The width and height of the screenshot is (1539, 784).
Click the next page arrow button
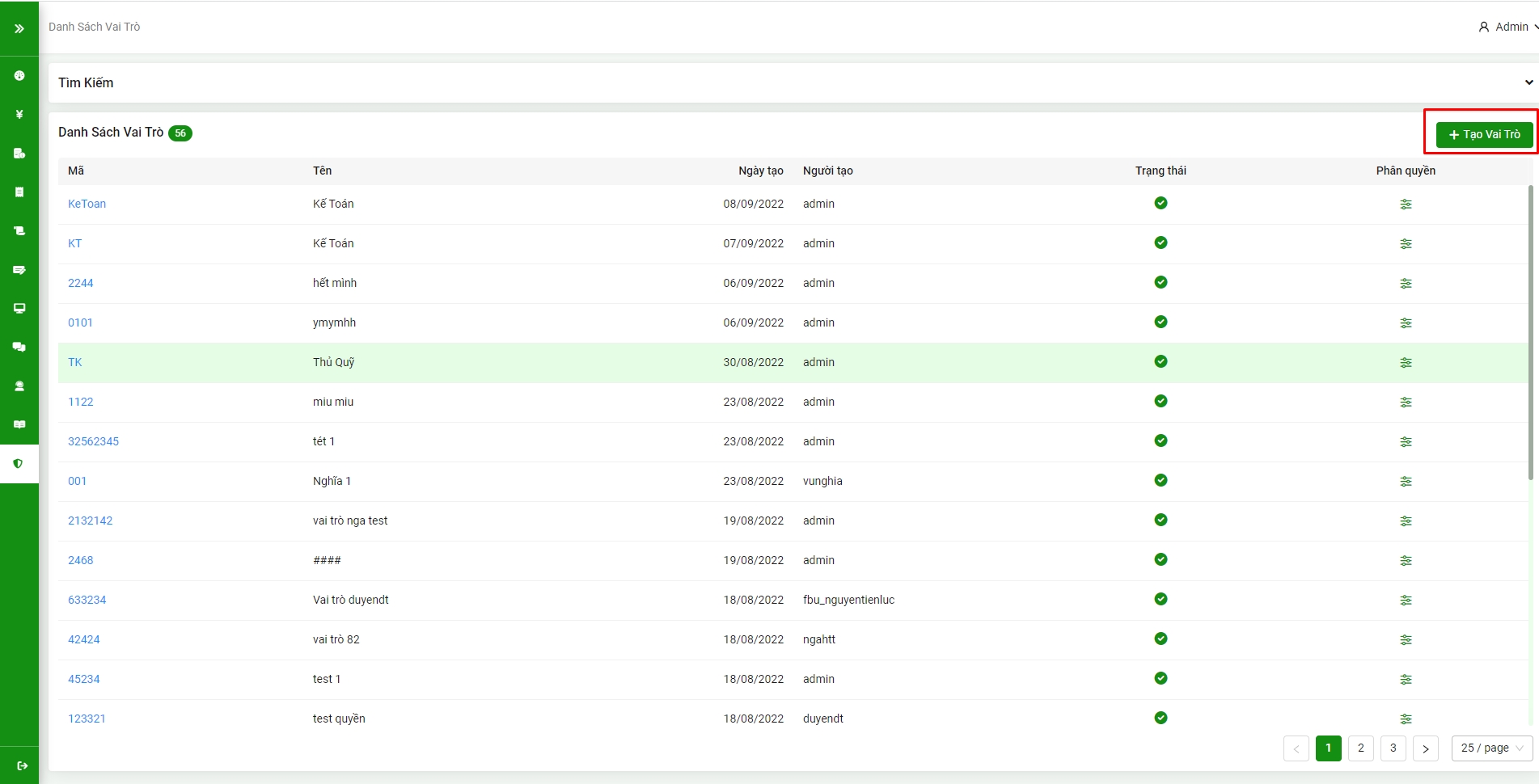coord(1425,748)
